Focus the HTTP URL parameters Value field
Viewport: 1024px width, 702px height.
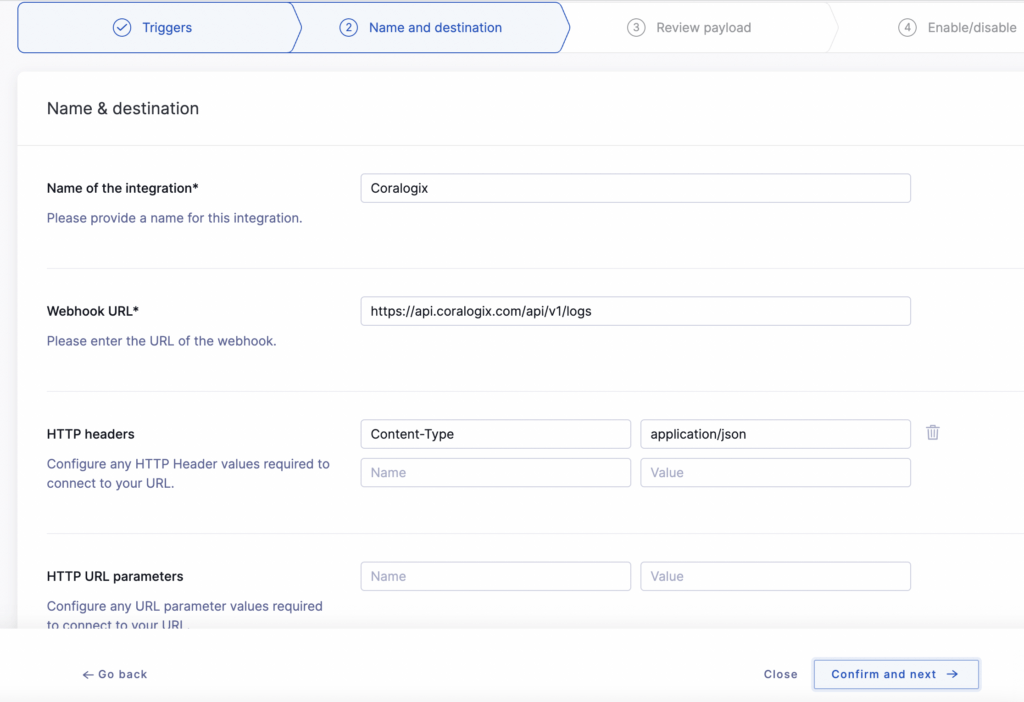775,576
